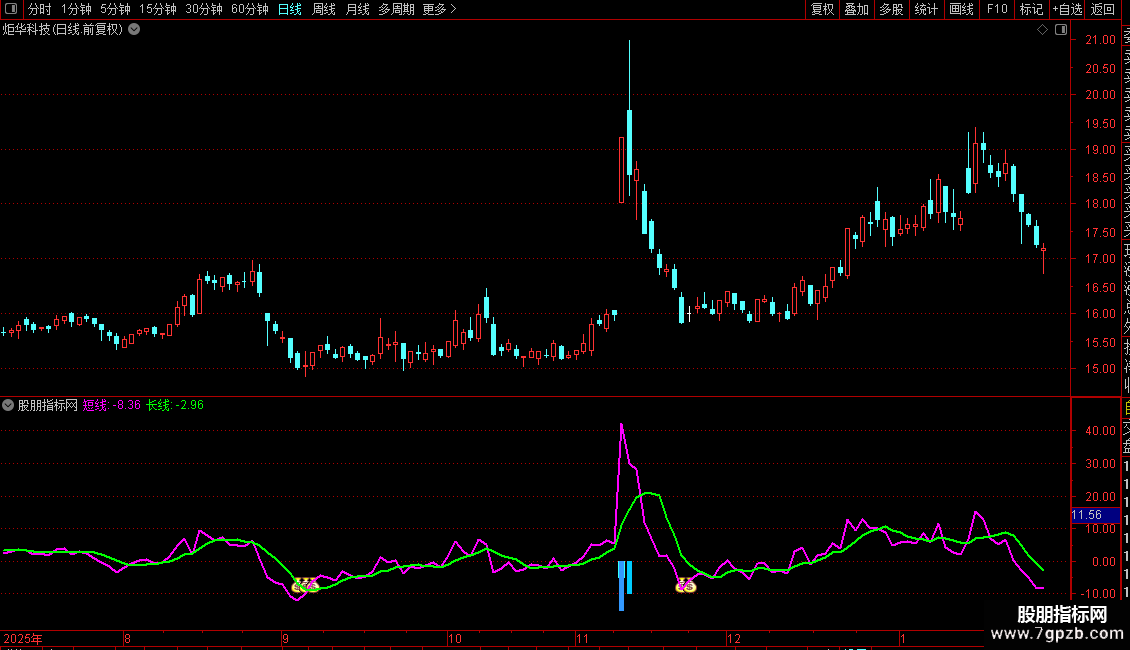This screenshot has height=650, width=1130.
Task: Open the stock title dropdown arrow
Action: pyautogui.click(x=134, y=30)
